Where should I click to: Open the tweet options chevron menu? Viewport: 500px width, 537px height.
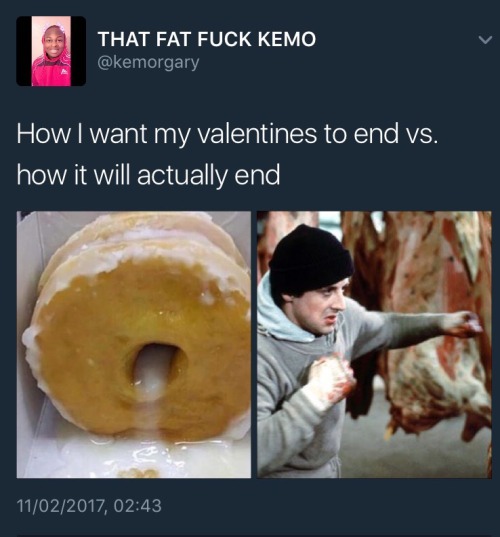[x=485, y=40]
